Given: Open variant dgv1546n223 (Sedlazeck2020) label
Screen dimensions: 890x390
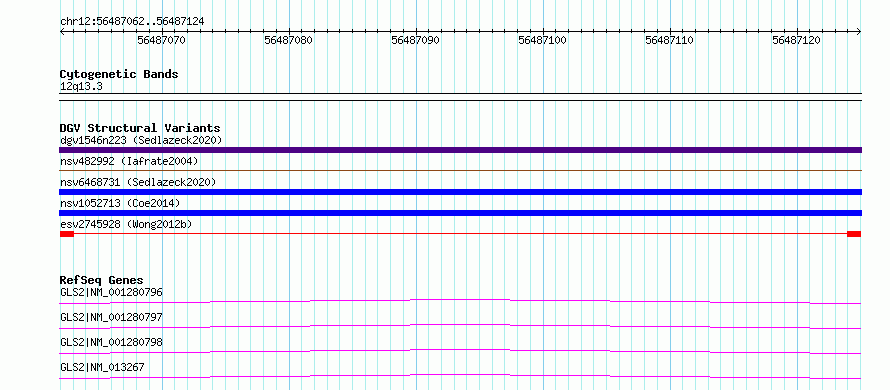Looking at the screenshot, I should pyautogui.click(x=141, y=140).
